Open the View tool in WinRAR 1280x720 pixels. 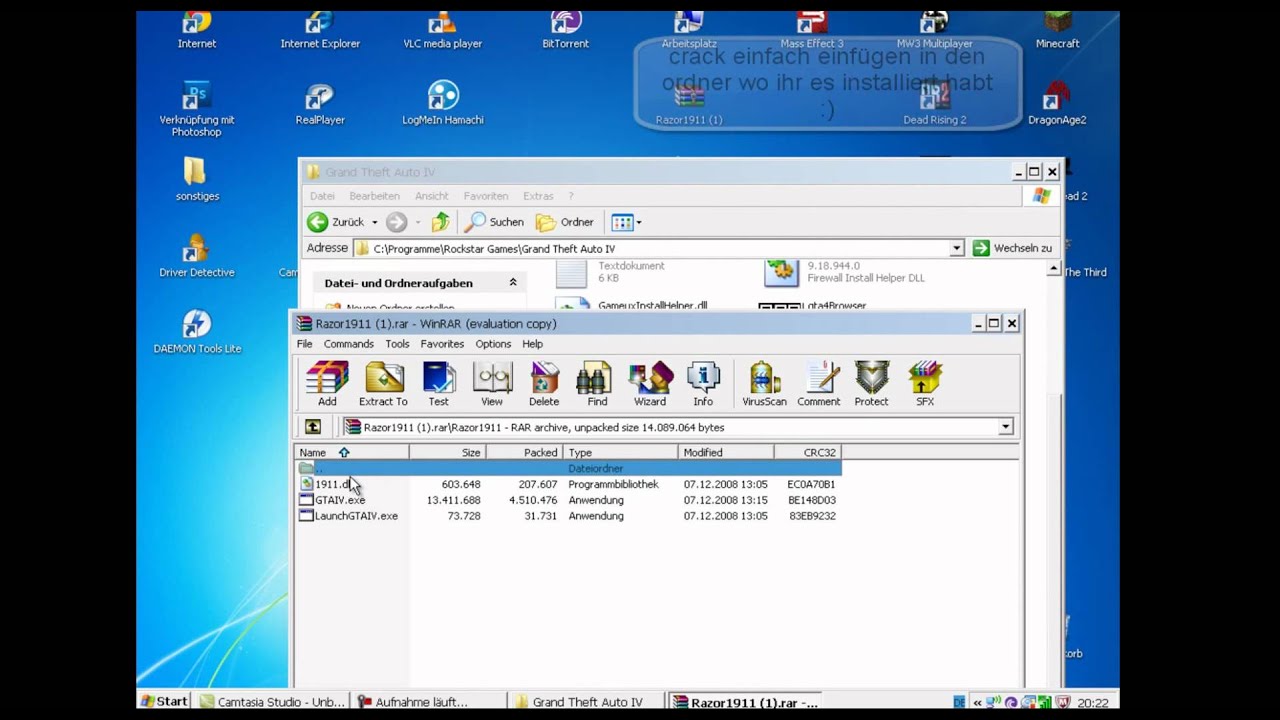492,384
